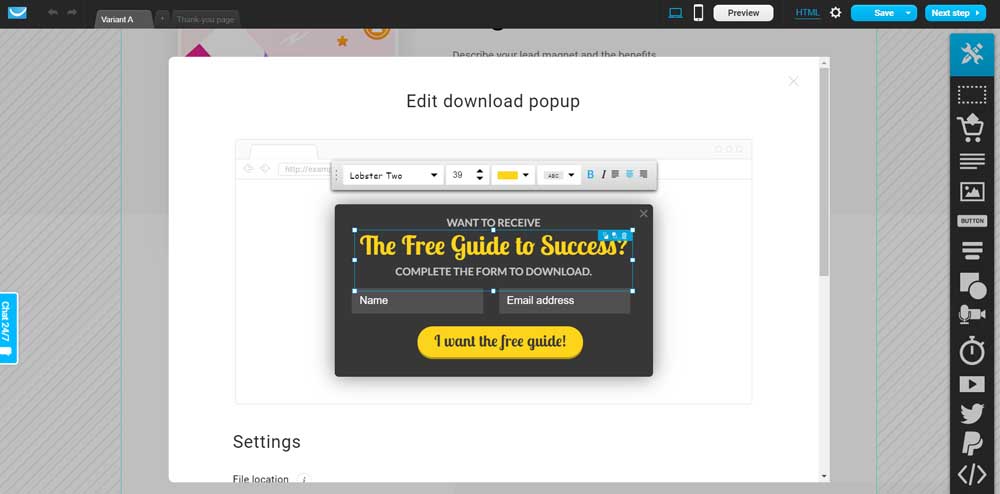The height and width of the screenshot is (494, 1000).
Task: Open the HTML editor link
Action: 807,13
